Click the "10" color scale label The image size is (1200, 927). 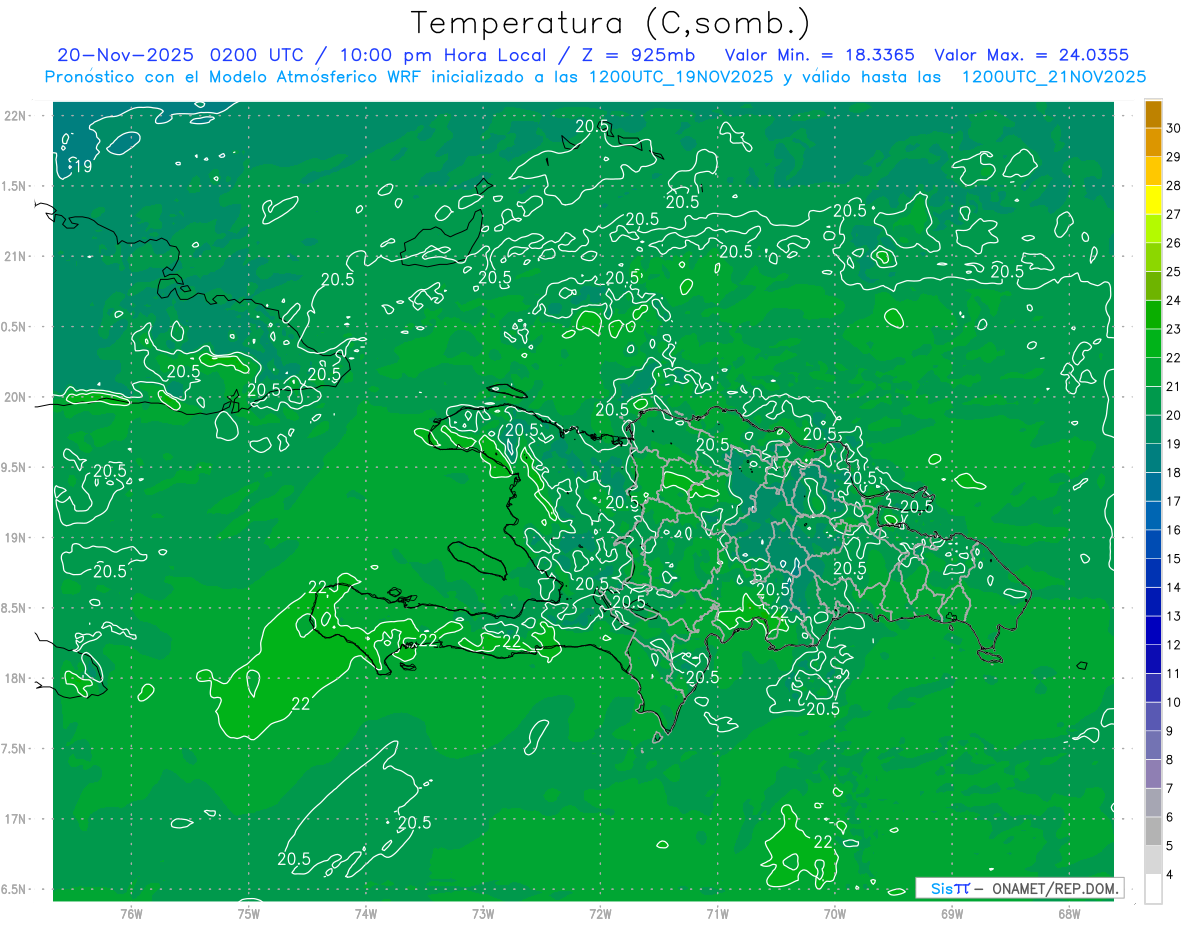coord(1173,703)
